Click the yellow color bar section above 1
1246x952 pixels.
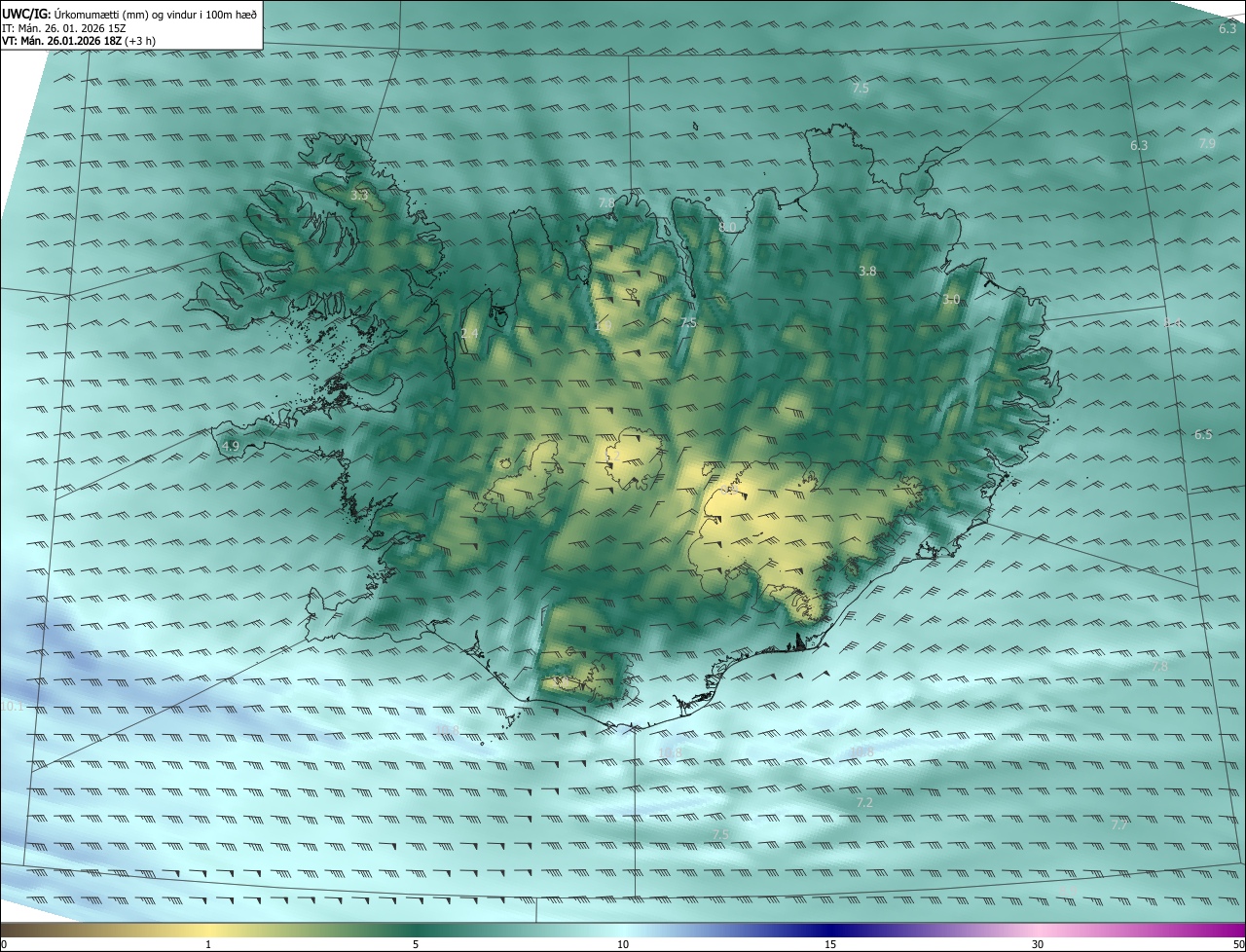pyautogui.click(x=208, y=930)
